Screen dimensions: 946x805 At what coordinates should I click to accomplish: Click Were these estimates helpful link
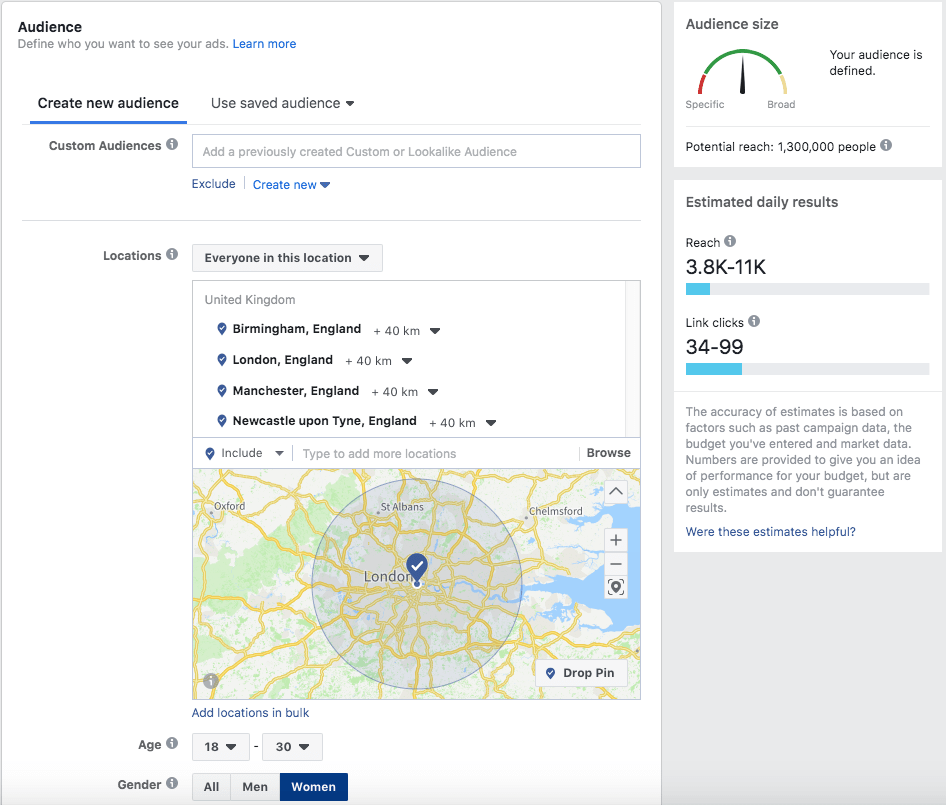click(770, 532)
